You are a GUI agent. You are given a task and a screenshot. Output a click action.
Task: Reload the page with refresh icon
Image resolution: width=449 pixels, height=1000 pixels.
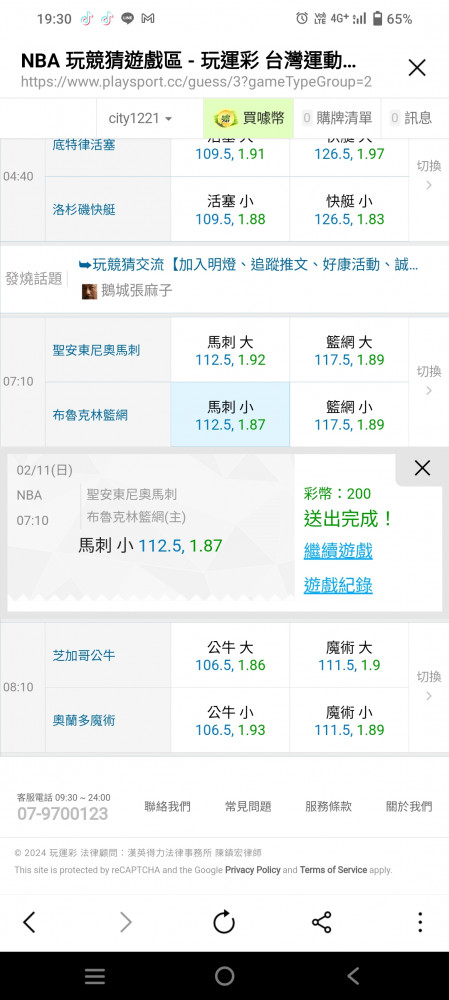[224, 922]
